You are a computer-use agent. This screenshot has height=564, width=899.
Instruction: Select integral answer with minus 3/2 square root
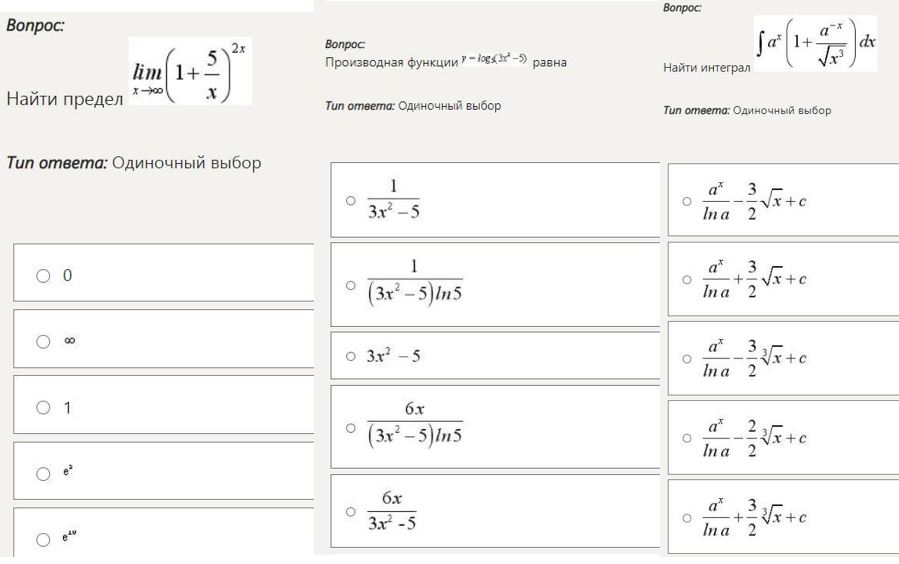(687, 201)
